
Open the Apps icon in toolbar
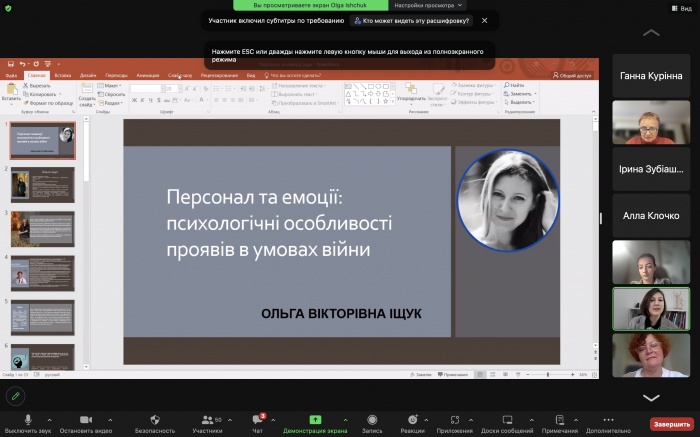pyautogui.click(x=455, y=419)
